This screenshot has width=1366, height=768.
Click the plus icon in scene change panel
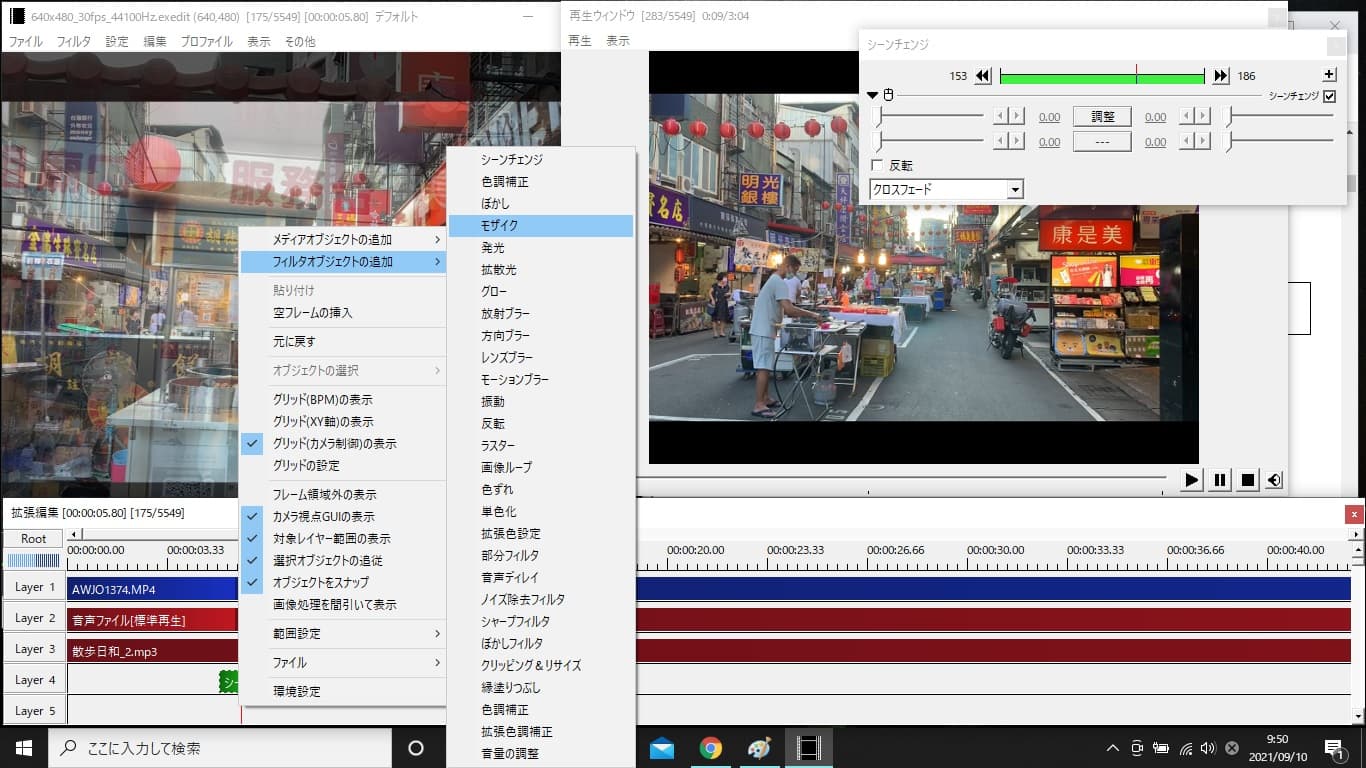click(1329, 75)
